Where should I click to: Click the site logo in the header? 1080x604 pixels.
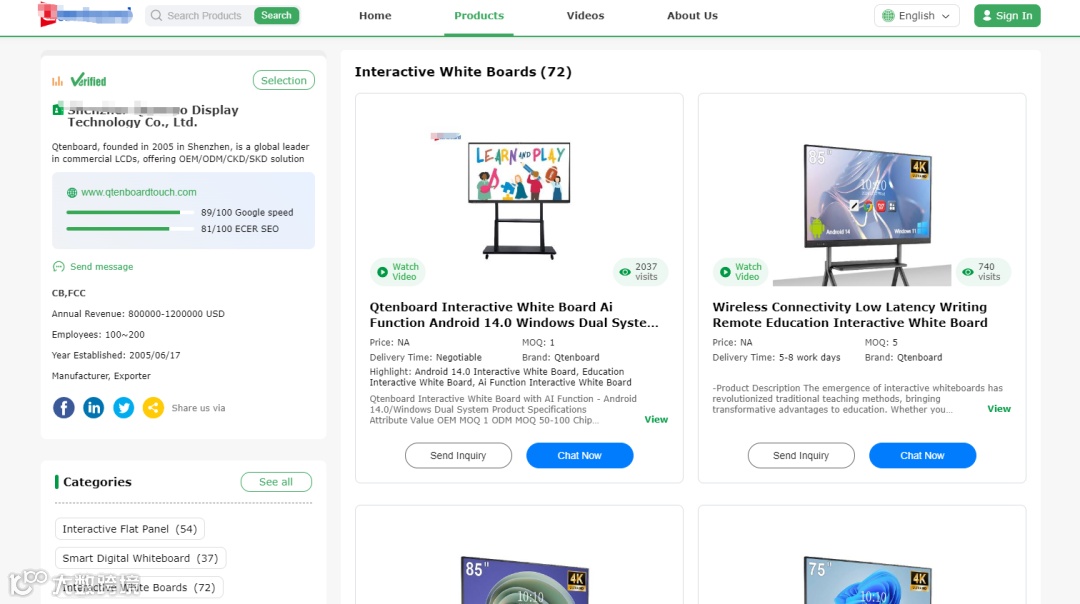[x=85, y=14]
